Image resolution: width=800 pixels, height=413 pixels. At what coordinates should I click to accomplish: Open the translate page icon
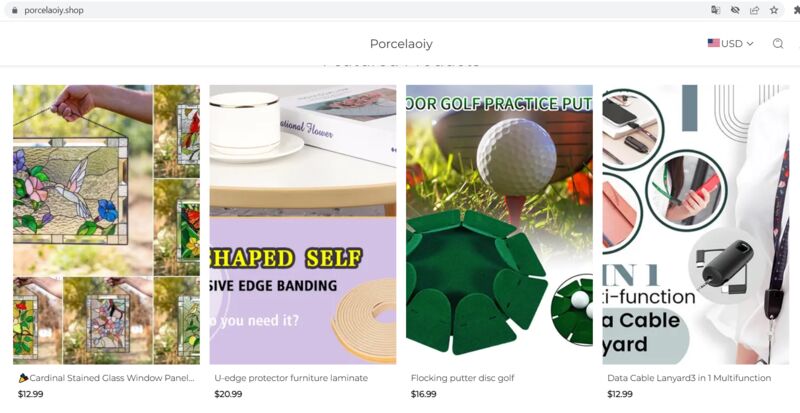click(716, 10)
